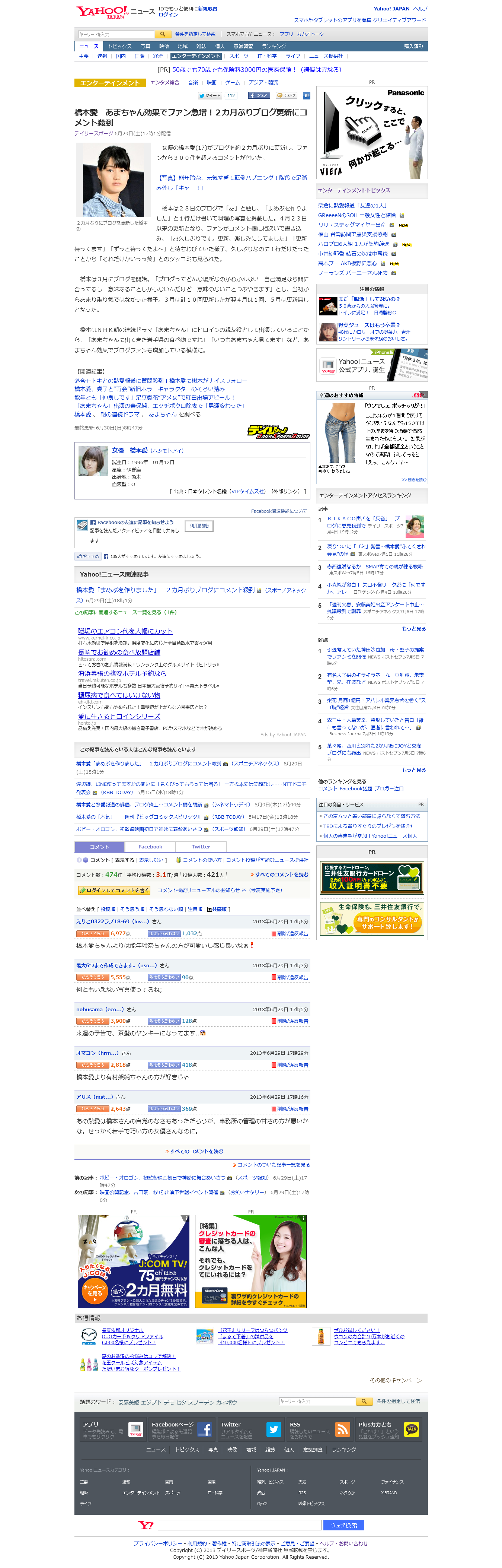The width and height of the screenshot is (502, 1568).
Task: Click the ログイン link at top
Action: 169,15
